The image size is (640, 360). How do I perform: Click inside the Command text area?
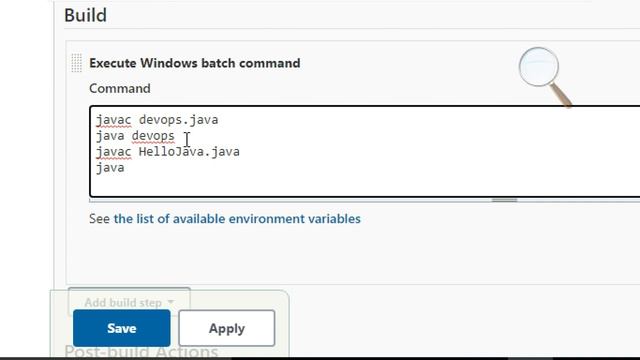pyautogui.click(x=364, y=151)
